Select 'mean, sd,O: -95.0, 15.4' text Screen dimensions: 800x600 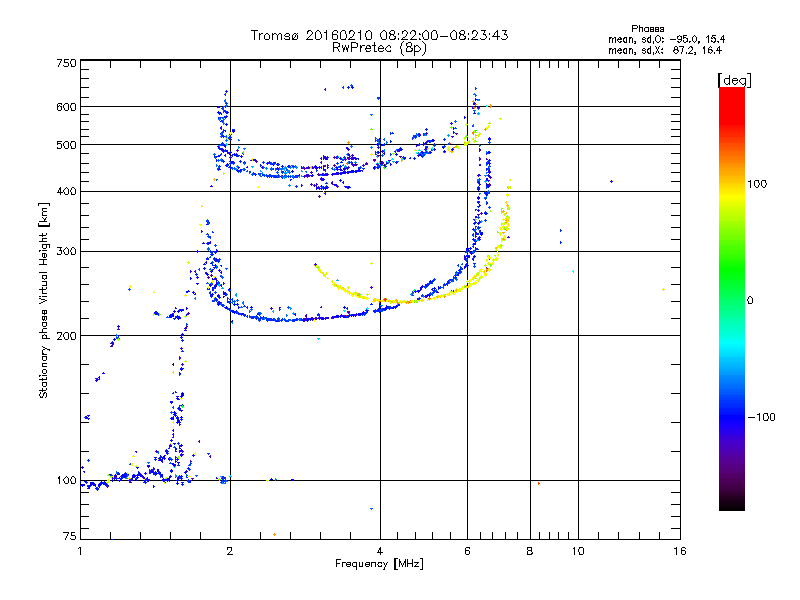(666, 39)
